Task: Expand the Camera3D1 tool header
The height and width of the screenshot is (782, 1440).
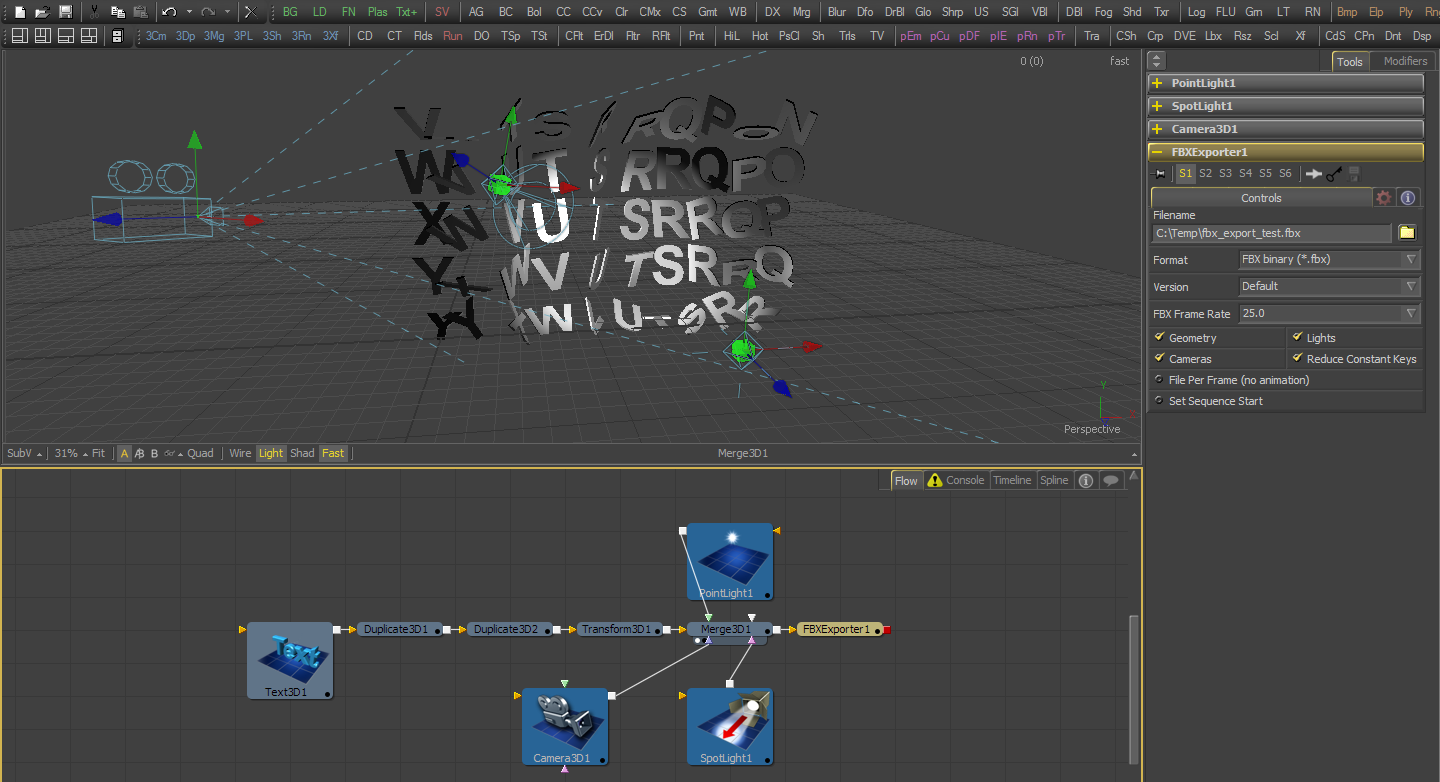Action: pos(1285,129)
